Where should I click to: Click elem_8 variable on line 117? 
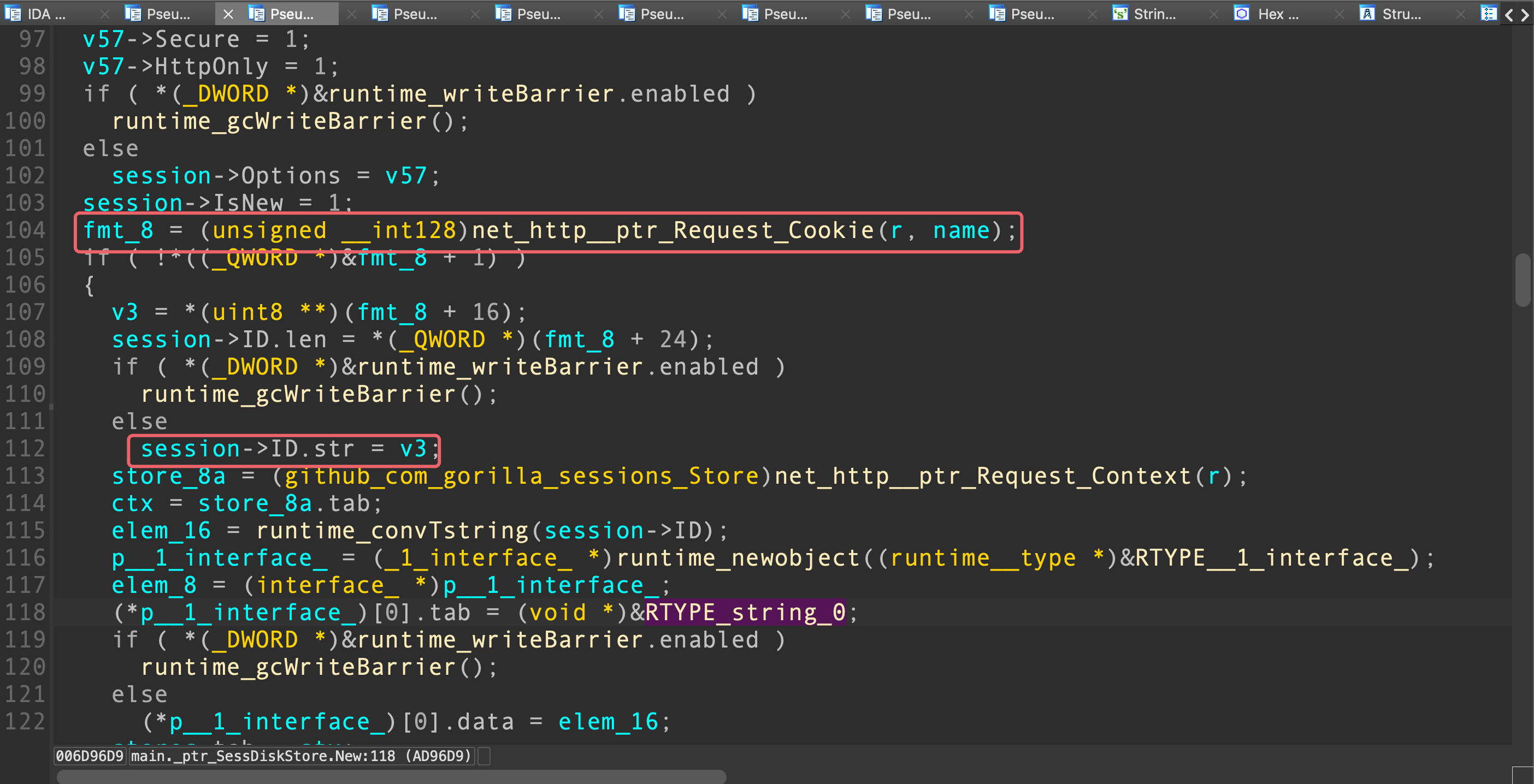pos(154,585)
